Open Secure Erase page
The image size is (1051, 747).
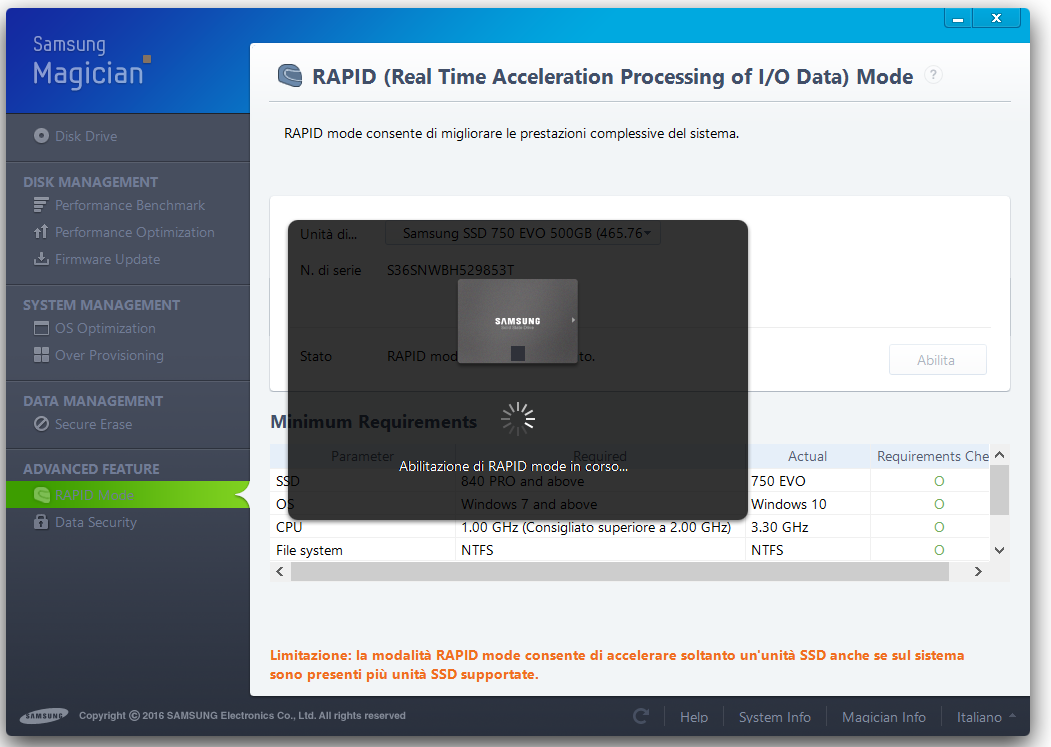[x=93, y=424]
